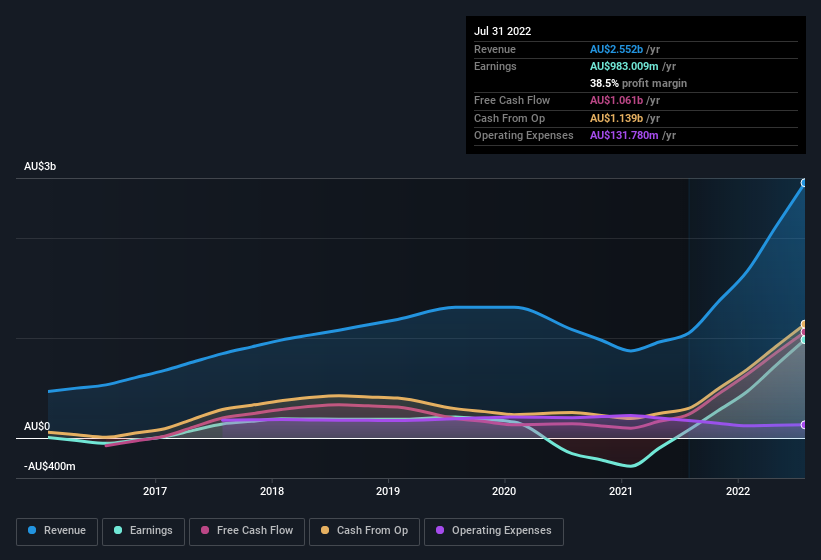821x560 pixels.
Task: Select the 2019 label on the x-axis
Action: (x=388, y=491)
